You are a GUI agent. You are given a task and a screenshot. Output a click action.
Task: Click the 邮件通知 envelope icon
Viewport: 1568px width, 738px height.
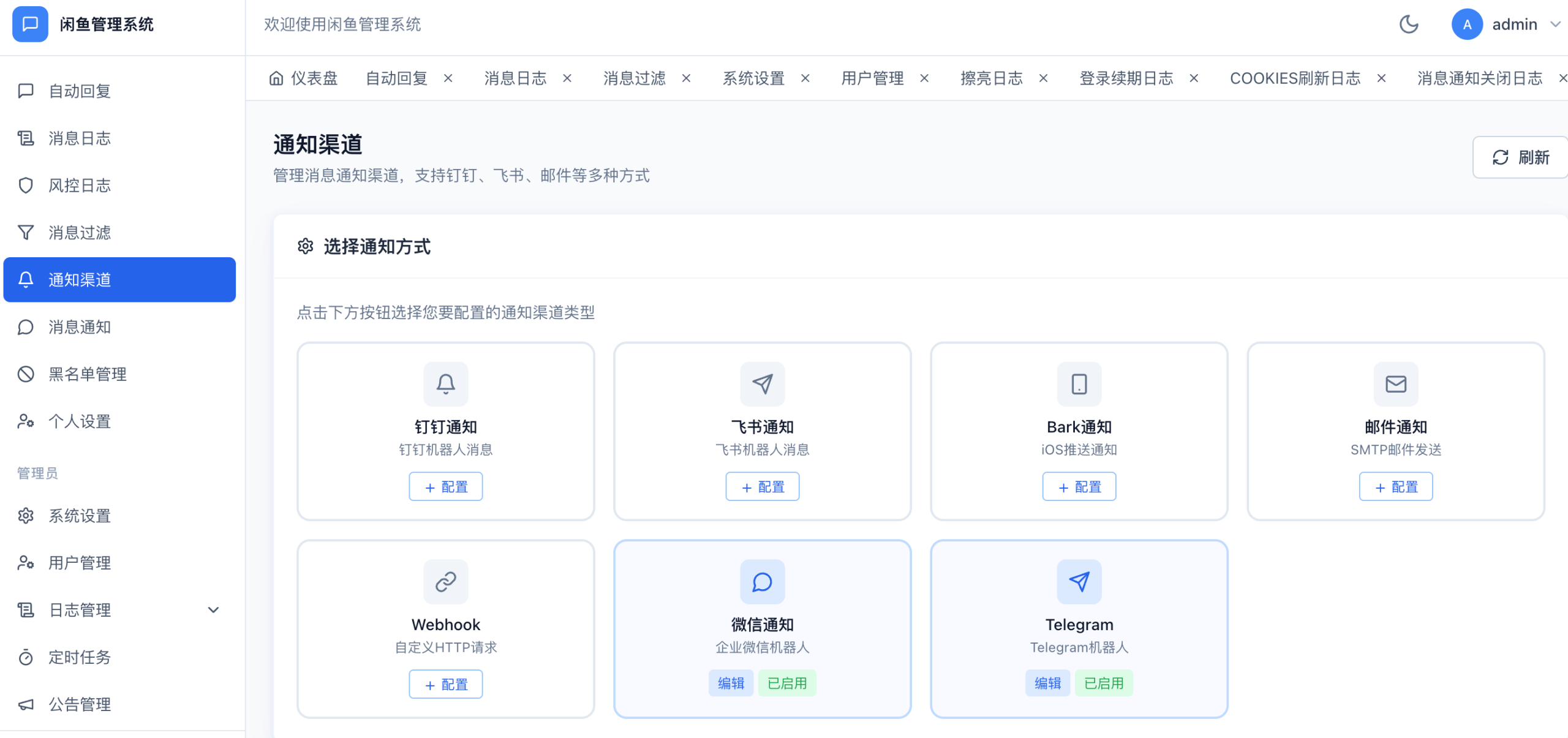point(1396,384)
